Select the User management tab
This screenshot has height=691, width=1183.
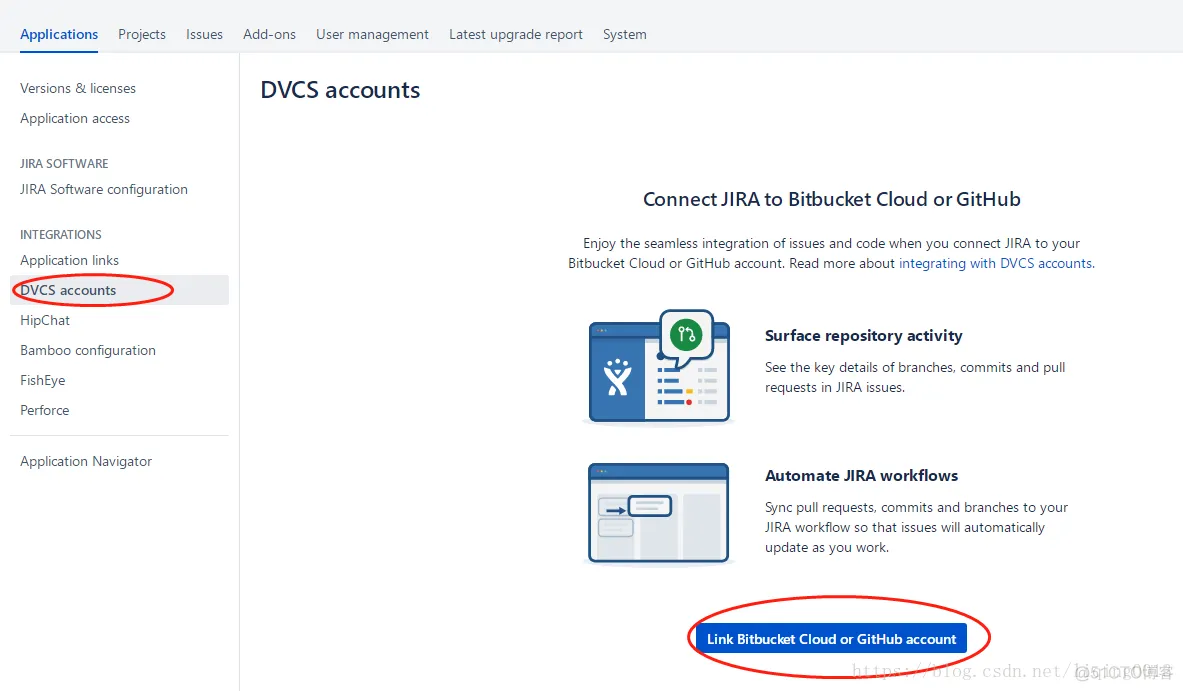[372, 34]
